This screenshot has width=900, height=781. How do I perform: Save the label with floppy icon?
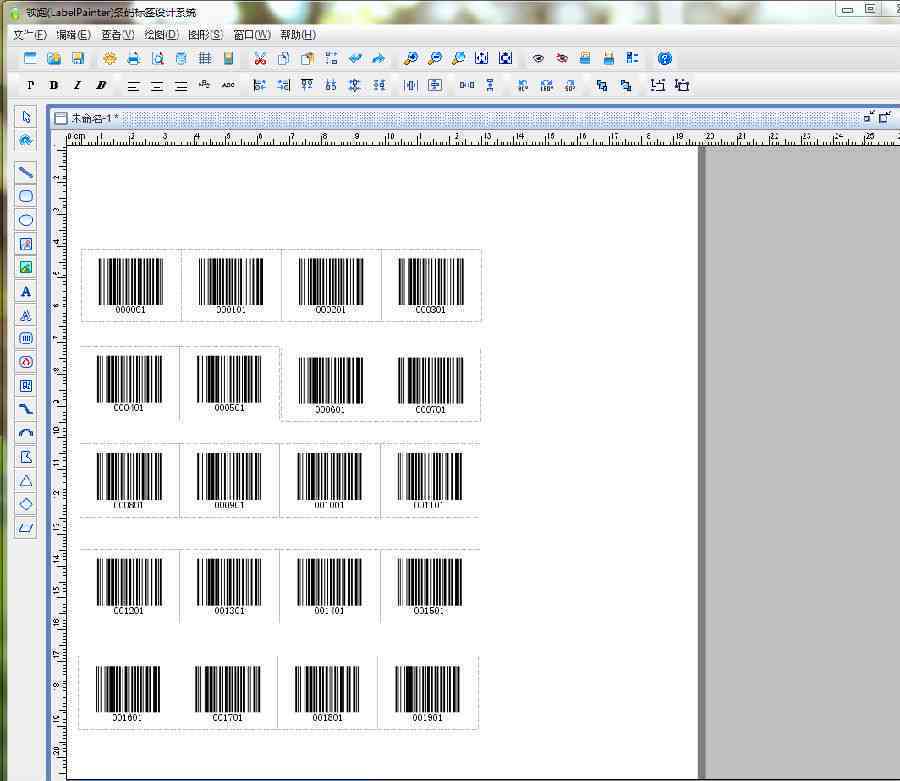click(x=78, y=58)
